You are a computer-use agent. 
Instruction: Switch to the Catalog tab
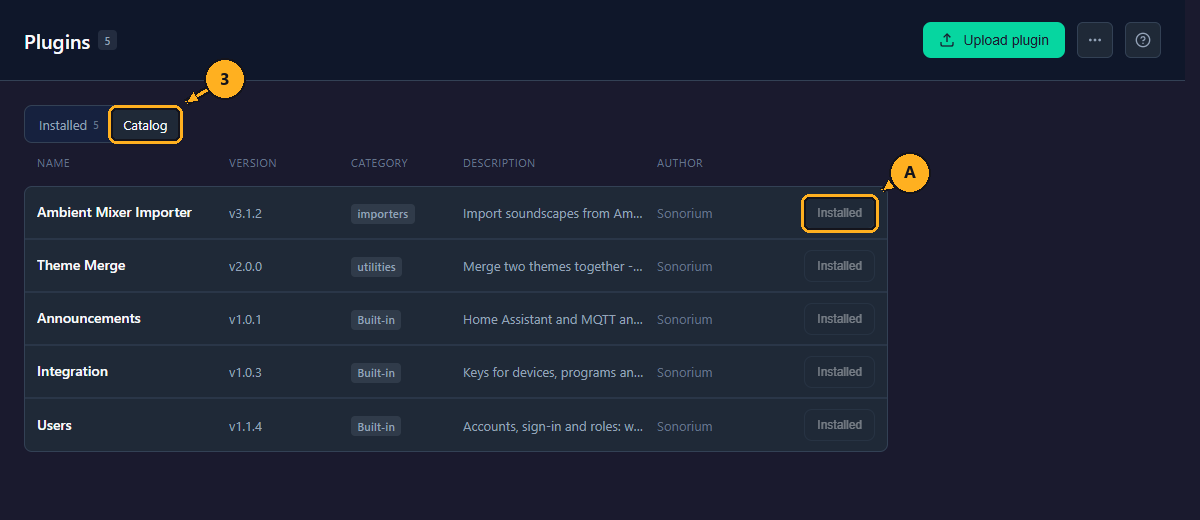tap(145, 126)
